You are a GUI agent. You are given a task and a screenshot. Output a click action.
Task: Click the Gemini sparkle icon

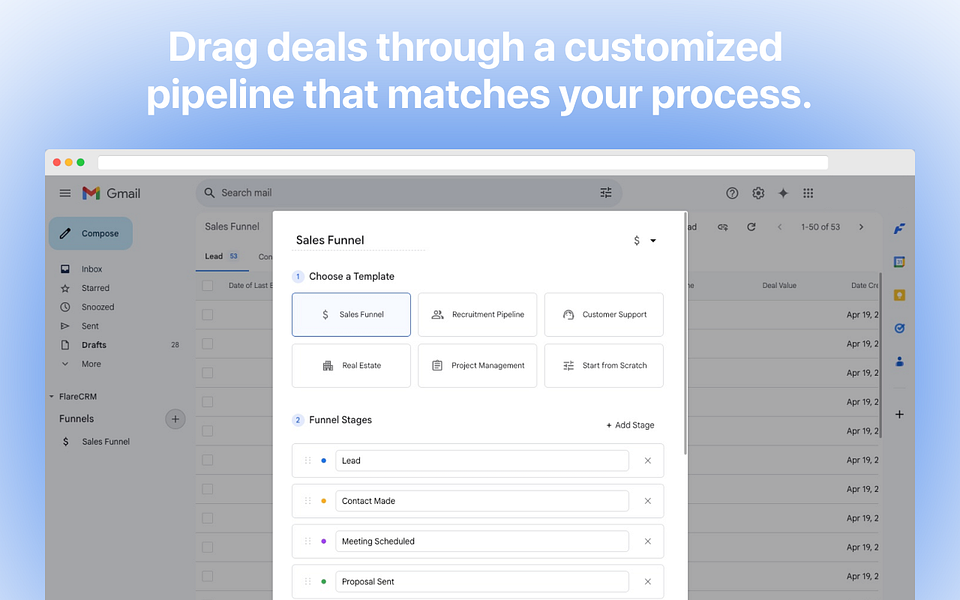pos(783,193)
